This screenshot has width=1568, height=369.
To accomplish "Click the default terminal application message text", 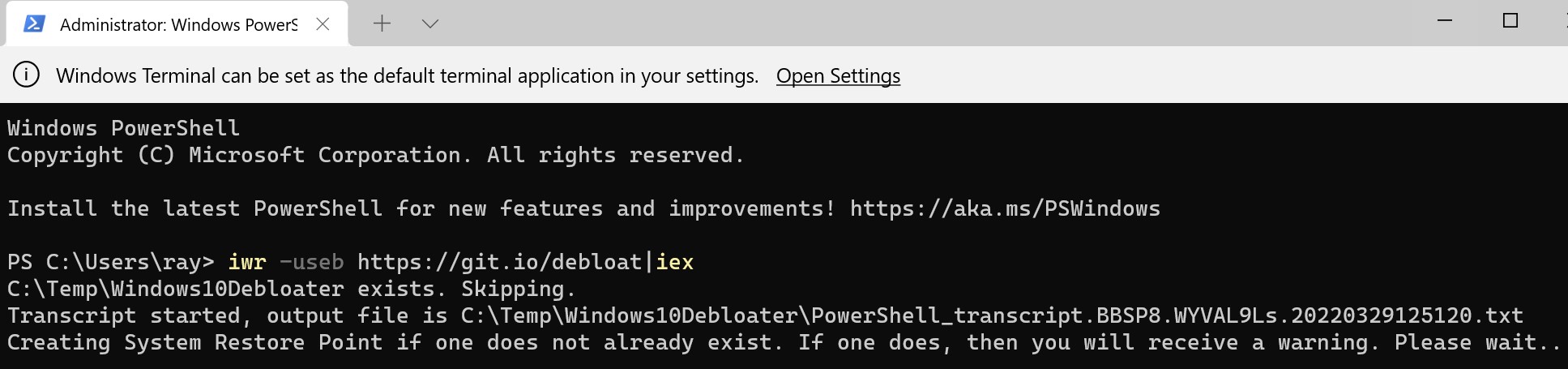I will (x=407, y=75).
